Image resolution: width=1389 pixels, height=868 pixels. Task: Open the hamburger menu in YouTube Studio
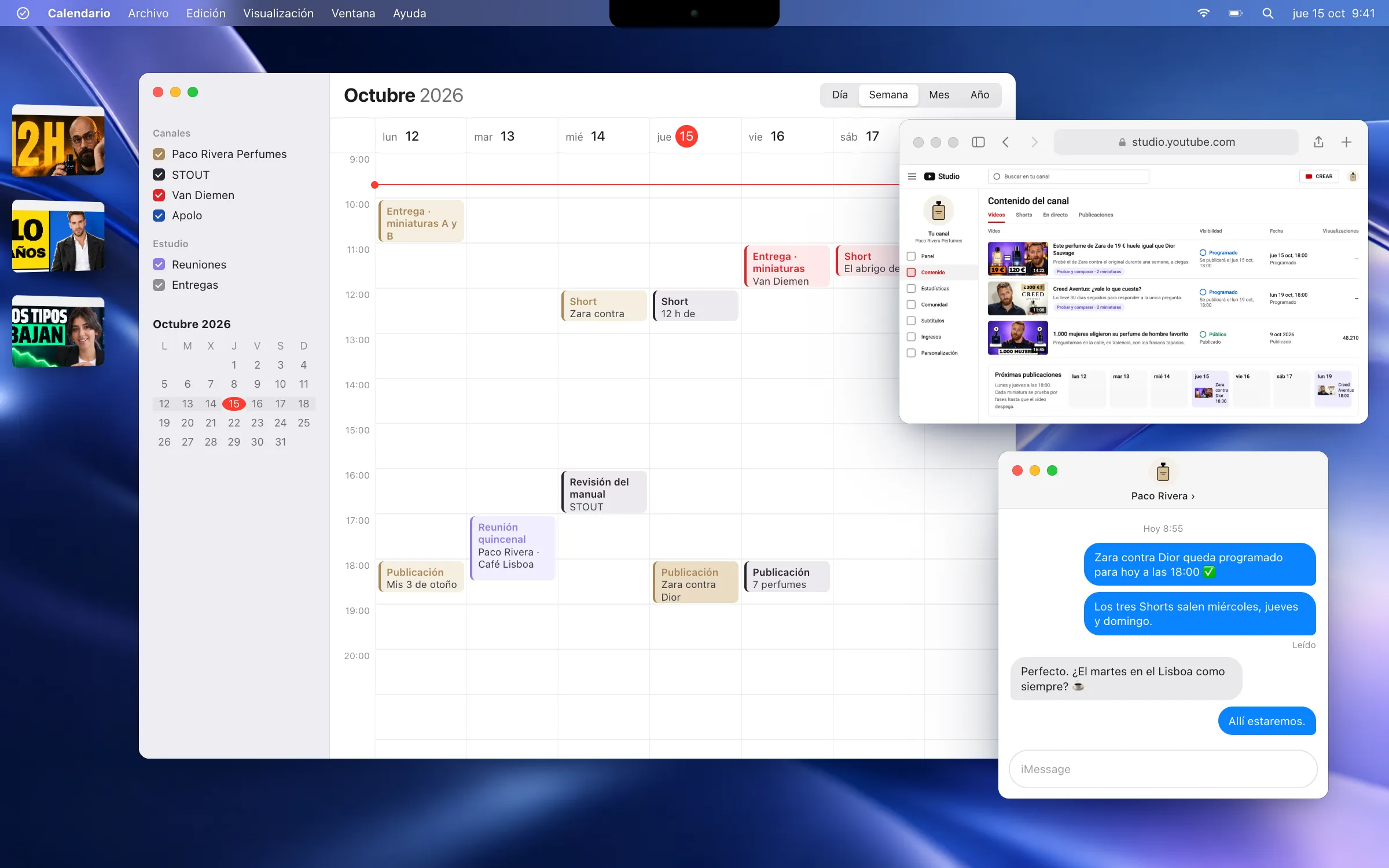912,176
